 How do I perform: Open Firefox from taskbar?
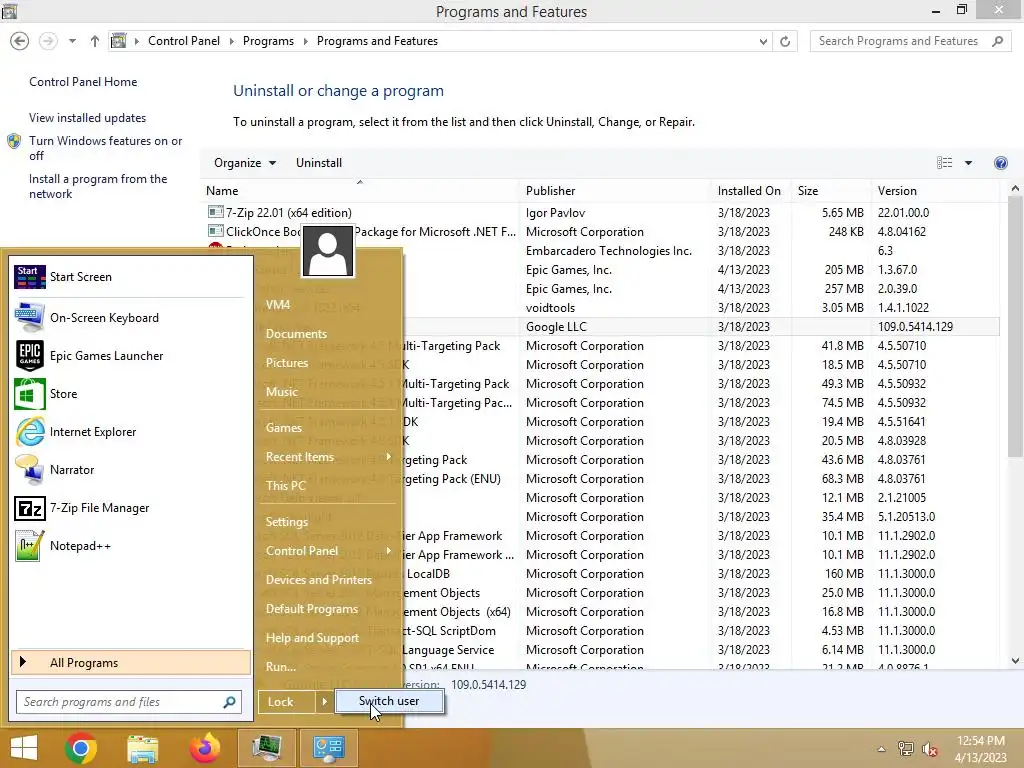click(x=204, y=748)
